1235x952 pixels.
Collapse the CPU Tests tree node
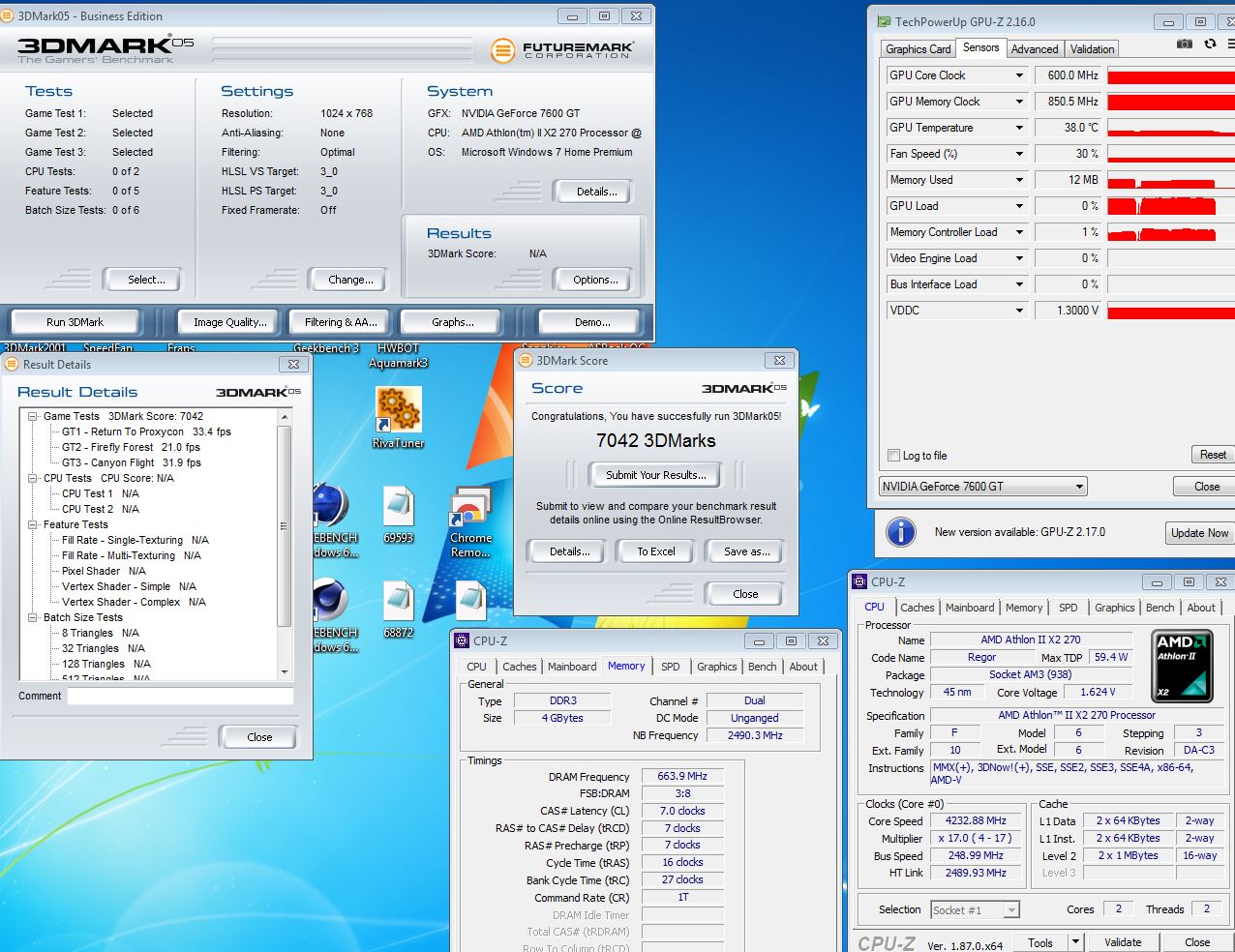click(33, 478)
